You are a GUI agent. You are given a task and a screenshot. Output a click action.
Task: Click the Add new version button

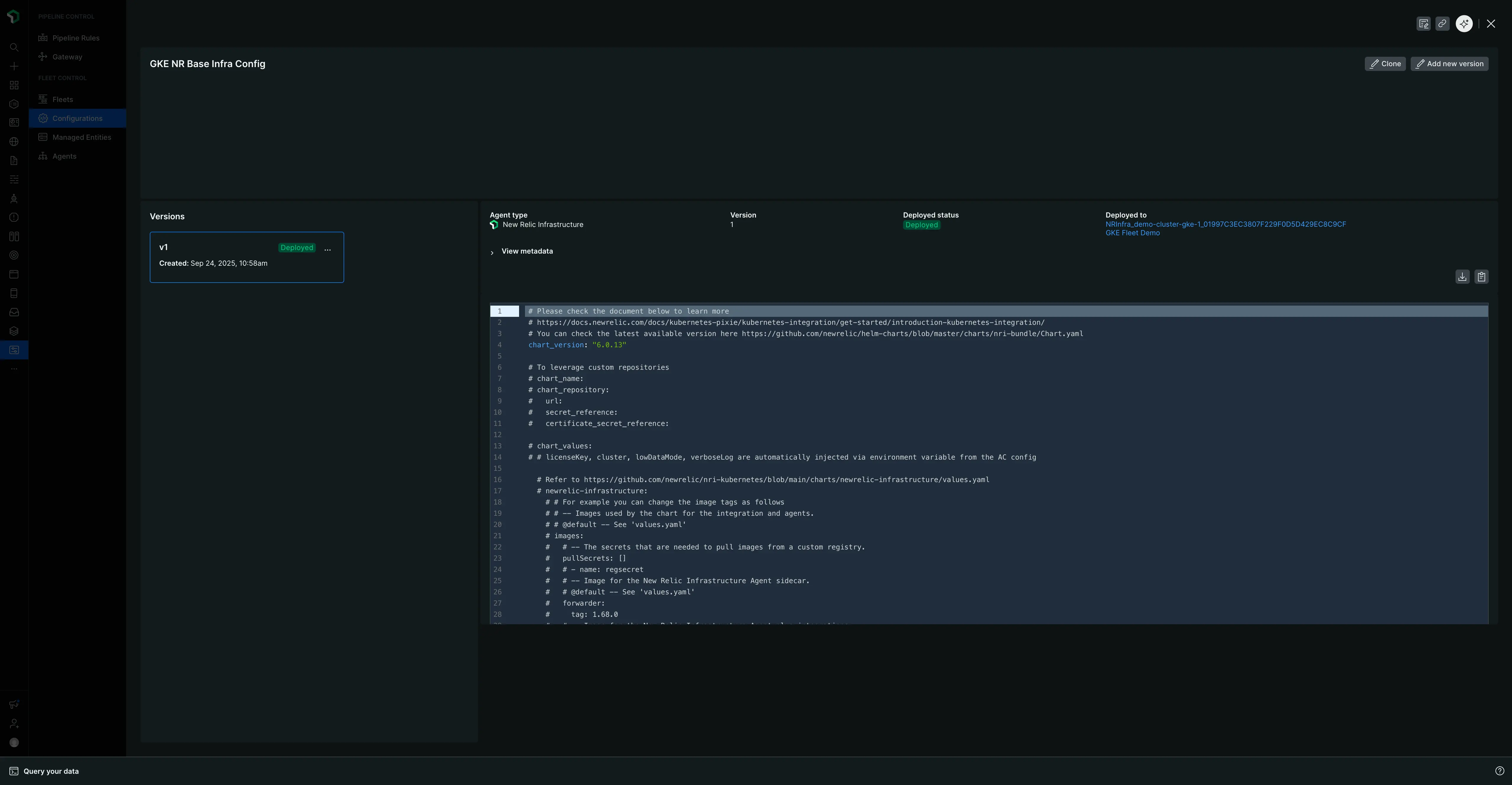(1449, 64)
